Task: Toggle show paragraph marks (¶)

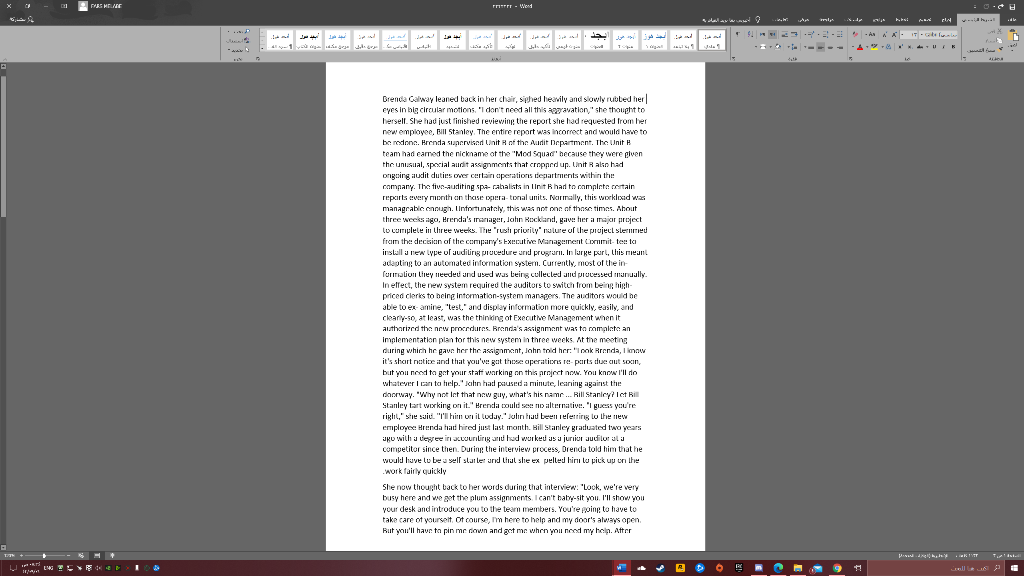Action: (738, 35)
